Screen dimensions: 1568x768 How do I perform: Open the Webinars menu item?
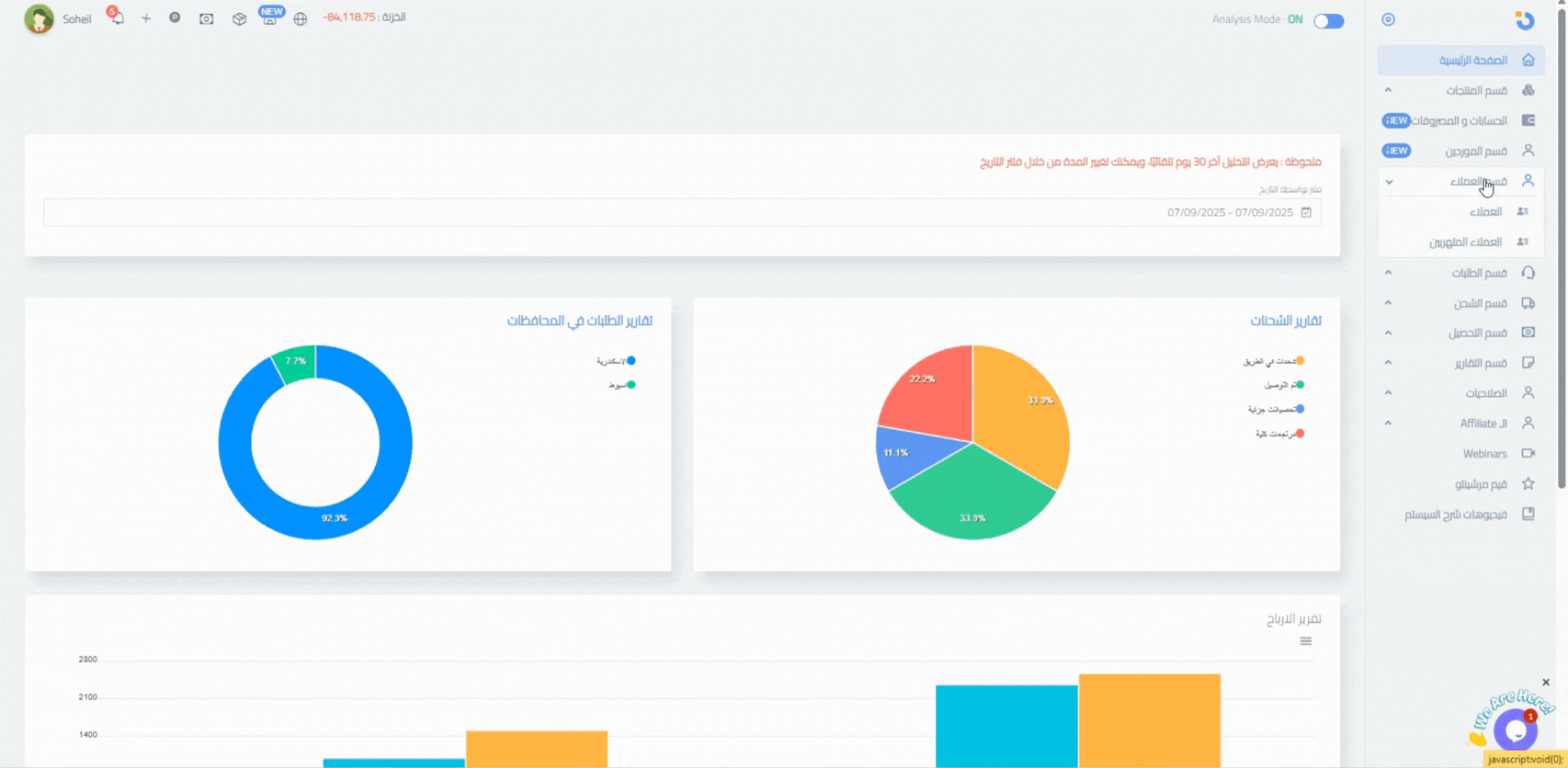1485,454
